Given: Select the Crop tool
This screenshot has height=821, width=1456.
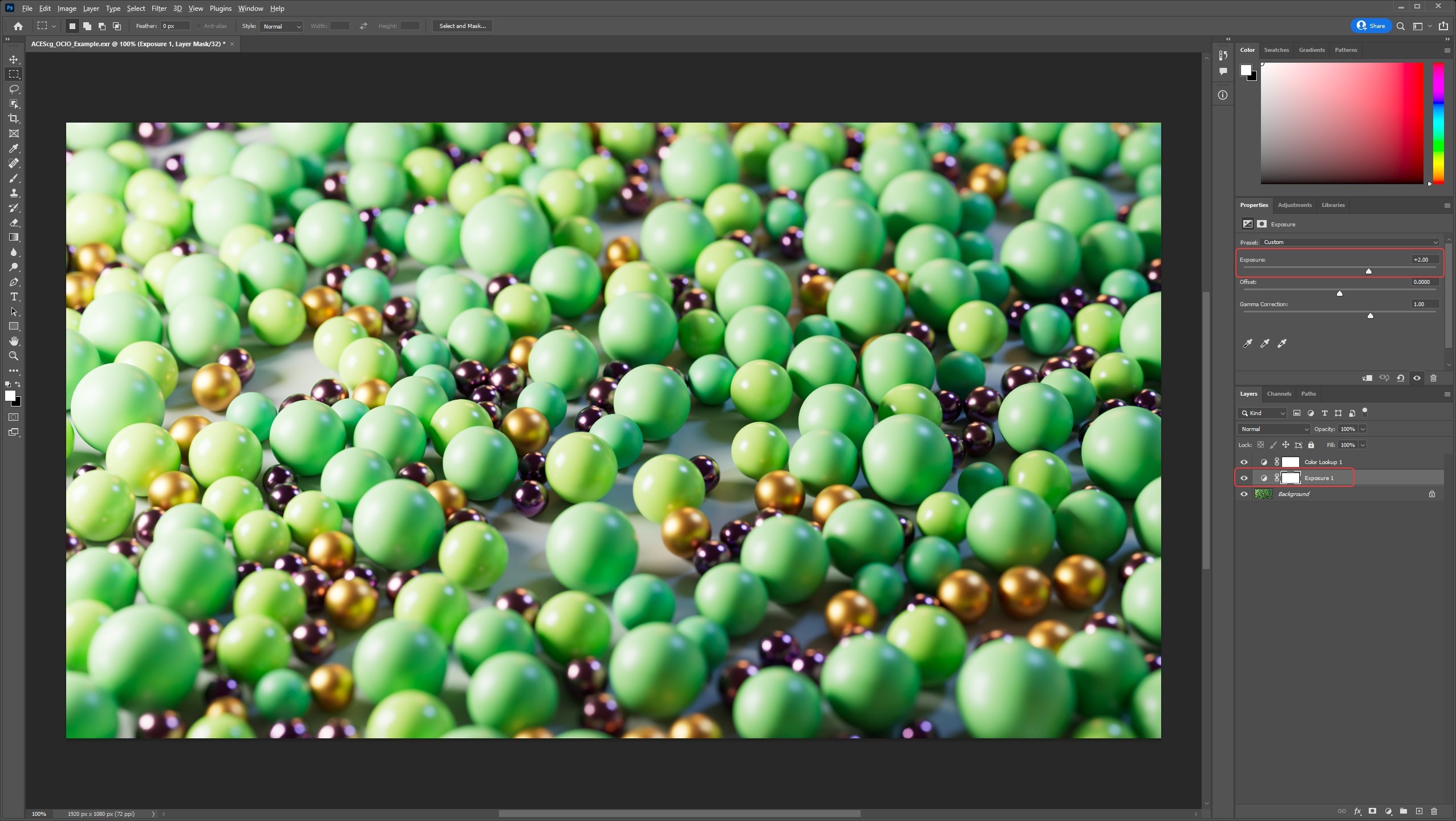Looking at the screenshot, I should [x=14, y=119].
